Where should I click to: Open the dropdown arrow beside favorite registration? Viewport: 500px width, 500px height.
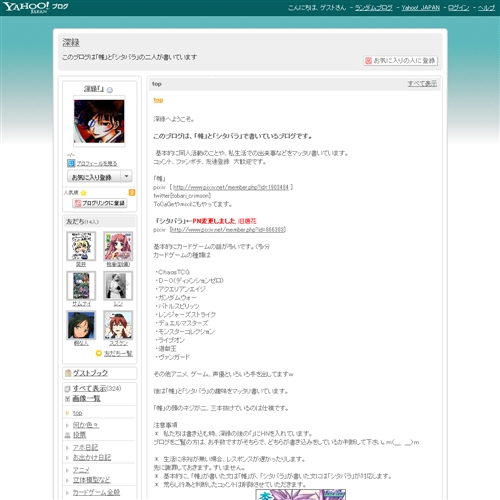[126, 176]
